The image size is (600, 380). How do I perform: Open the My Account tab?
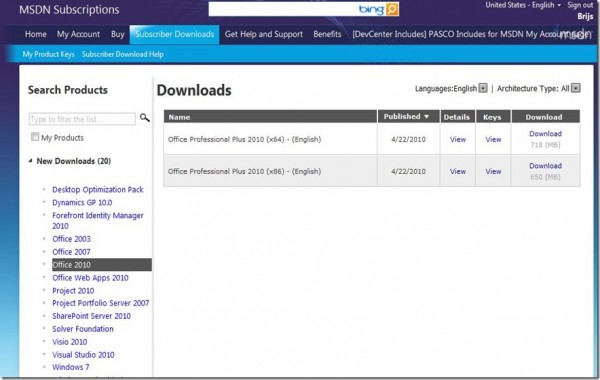pyautogui.click(x=78, y=34)
